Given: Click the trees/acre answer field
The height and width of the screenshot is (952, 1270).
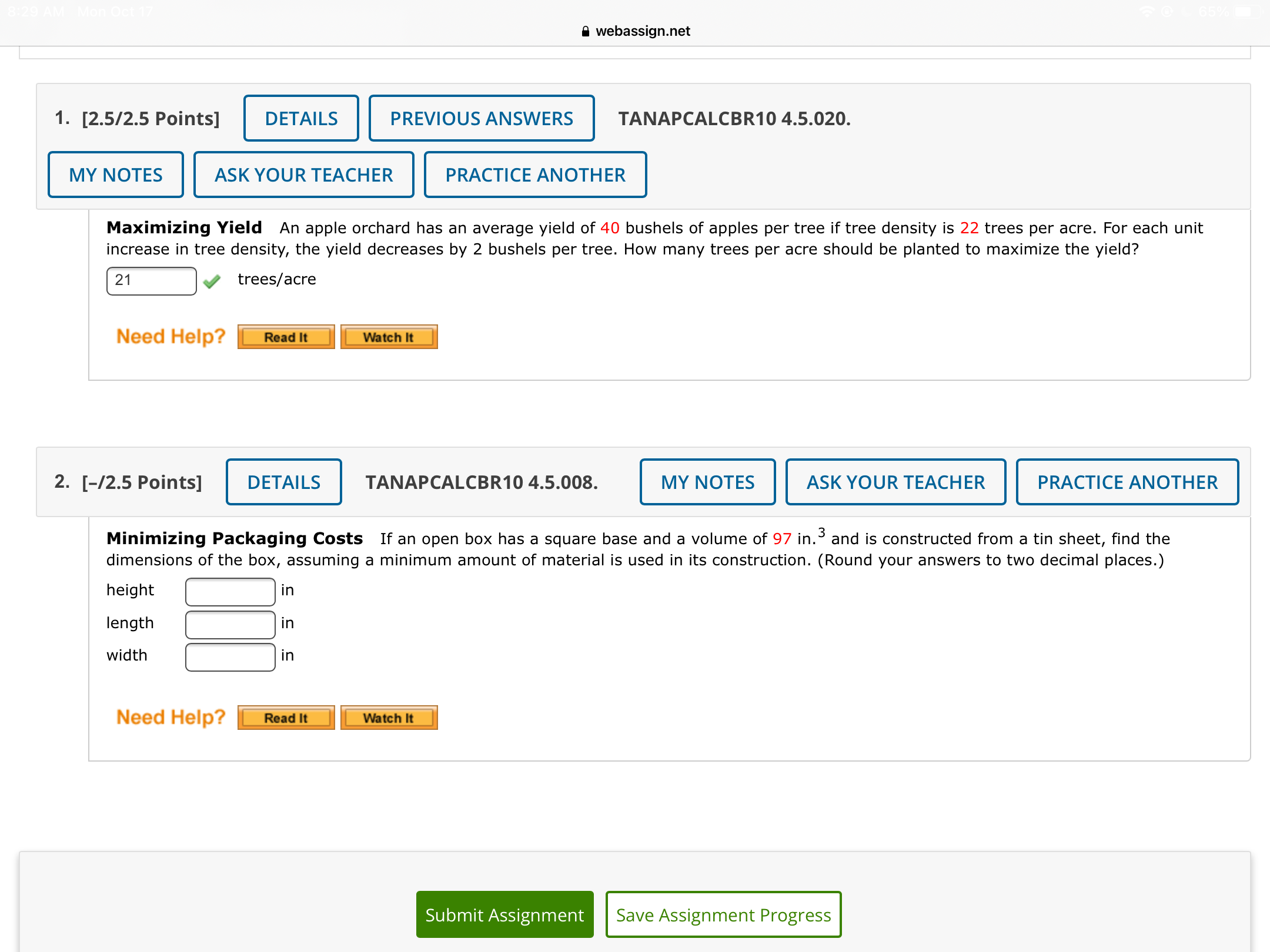Looking at the screenshot, I should 152,280.
